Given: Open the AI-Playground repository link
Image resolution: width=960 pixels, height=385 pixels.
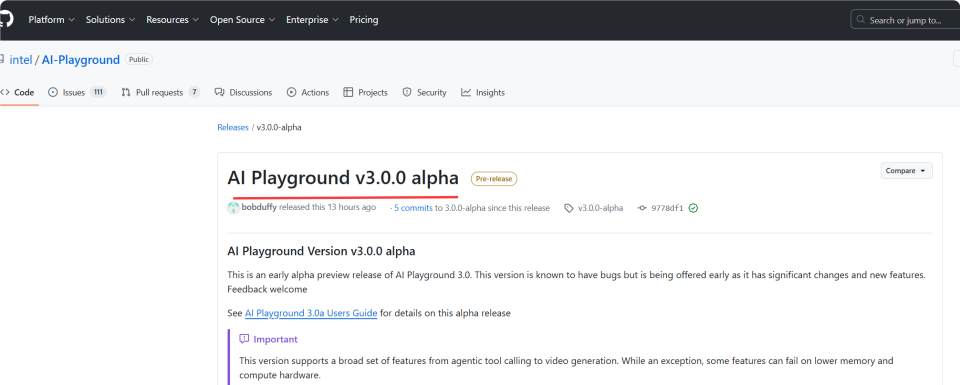Looking at the screenshot, I should (x=81, y=60).
